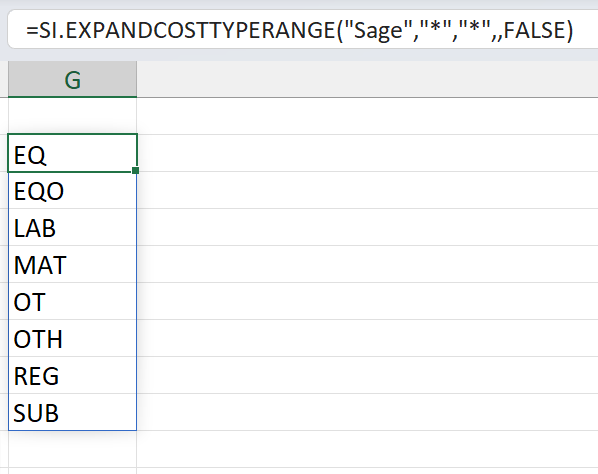Select the cell containing EQ
This screenshot has height=474, width=598.
[72, 153]
